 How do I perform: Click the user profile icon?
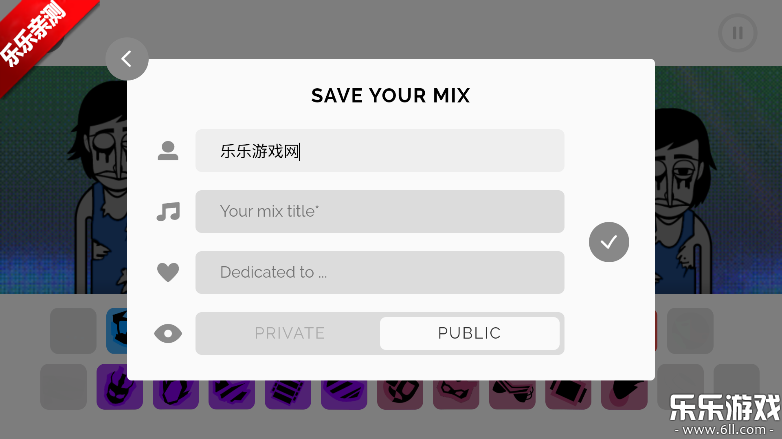pyautogui.click(x=168, y=151)
